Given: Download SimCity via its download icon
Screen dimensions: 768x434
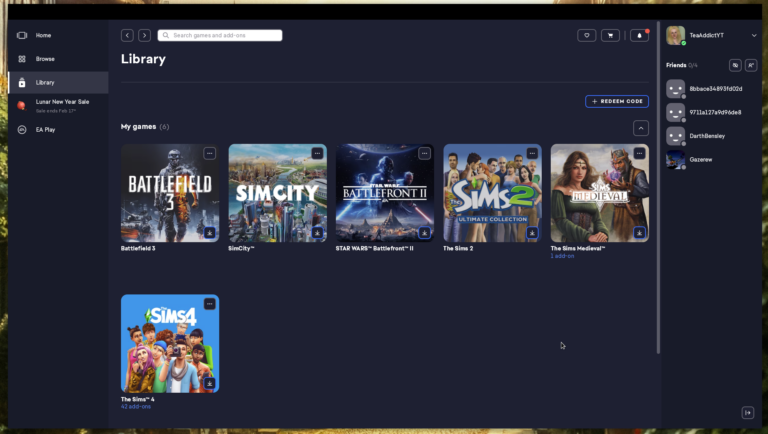Looking at the screenshot, I should (x=317, y=233).
